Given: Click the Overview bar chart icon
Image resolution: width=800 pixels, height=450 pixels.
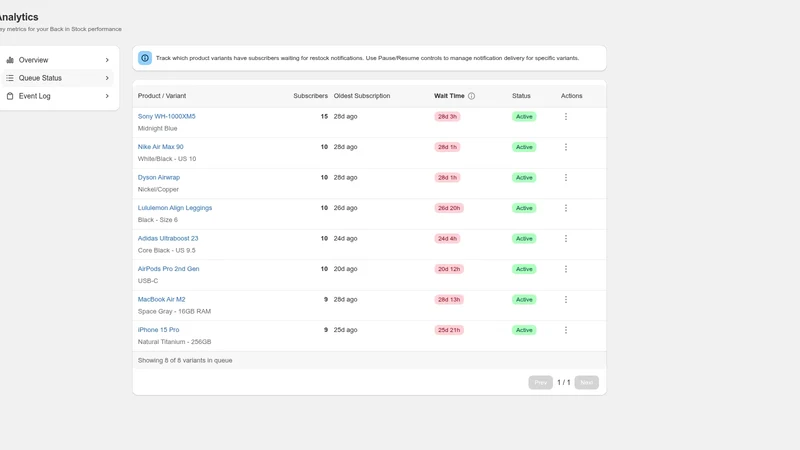Looking at the screenshot, I should 10,60.
